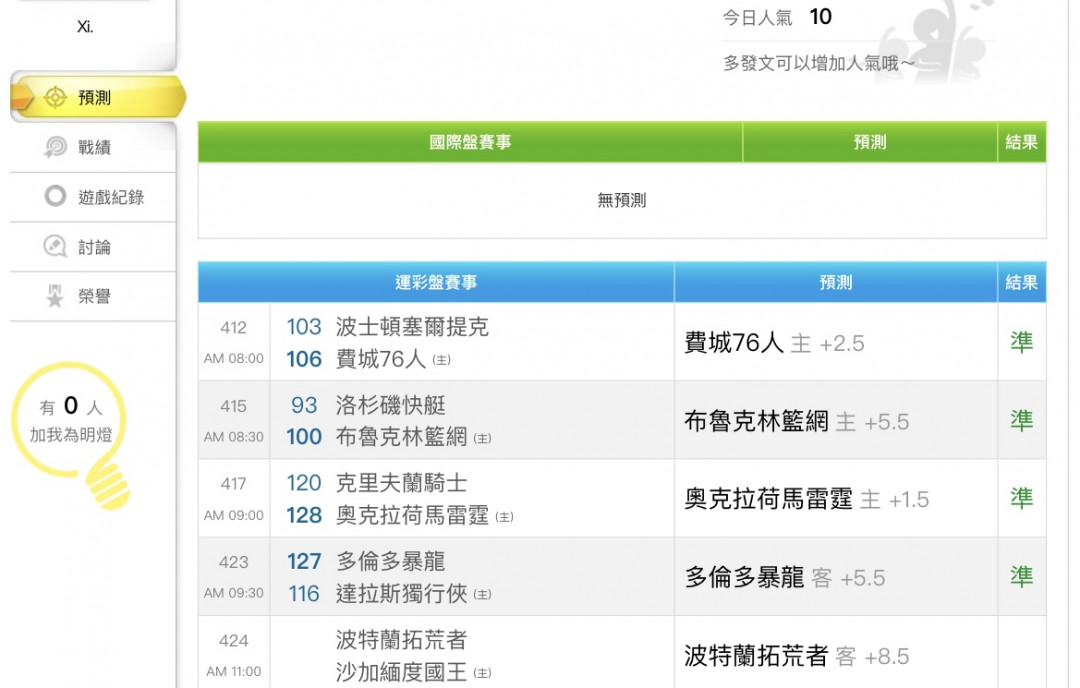Screen dimensions: 1080x688
Task: Click the target icon beside 預測
Action: click(55, 97)
